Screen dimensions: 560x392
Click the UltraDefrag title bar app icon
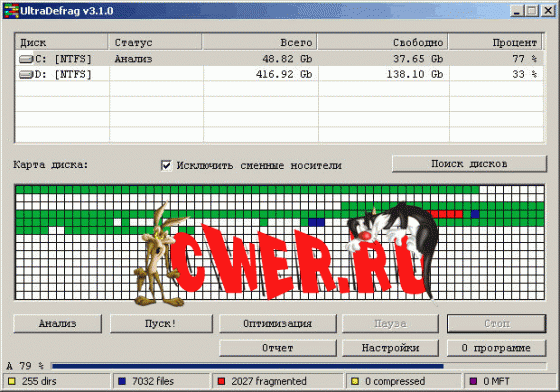pos(11,11)
